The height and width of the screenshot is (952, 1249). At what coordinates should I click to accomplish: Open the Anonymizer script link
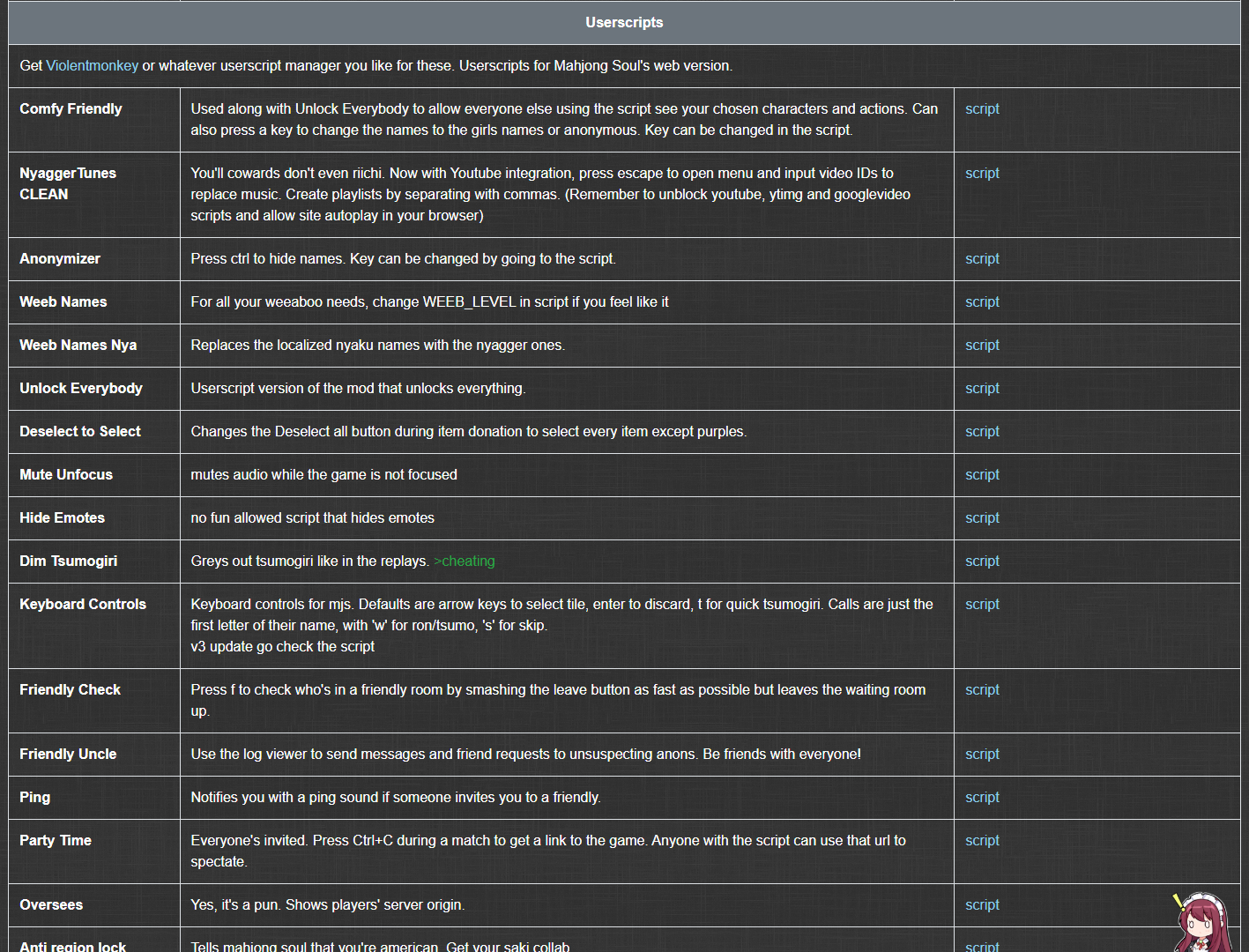[982, 258]
